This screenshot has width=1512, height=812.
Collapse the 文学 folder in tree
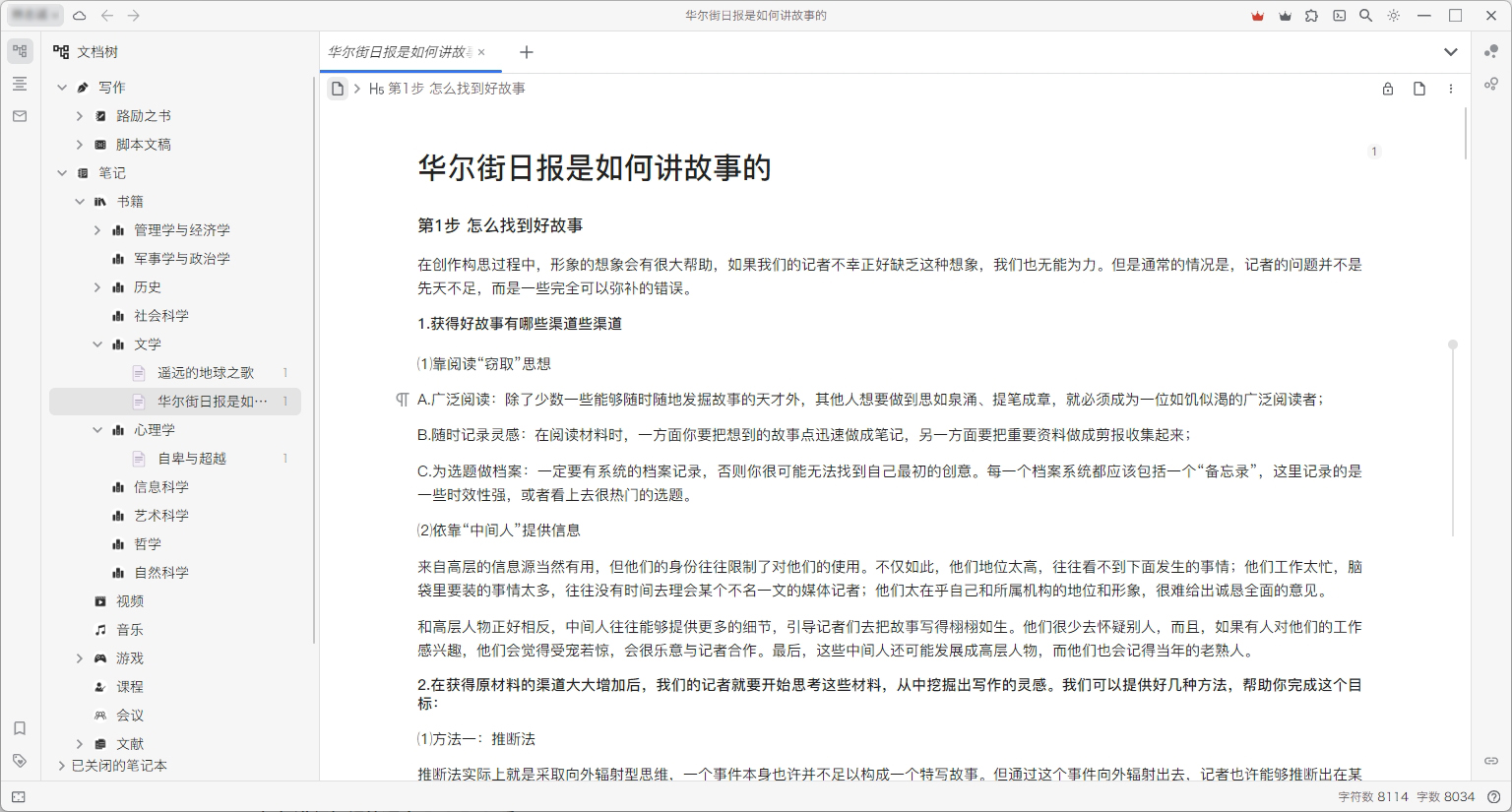[97, 344]
